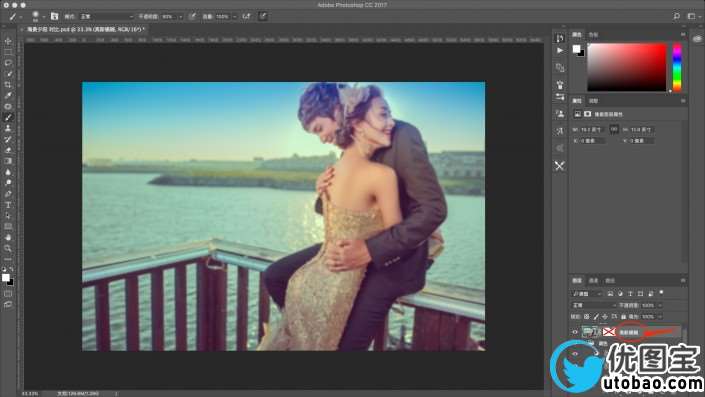Open the brush blend mode dropdown
This screenshot has height=397, width=705.
point(107,17)
